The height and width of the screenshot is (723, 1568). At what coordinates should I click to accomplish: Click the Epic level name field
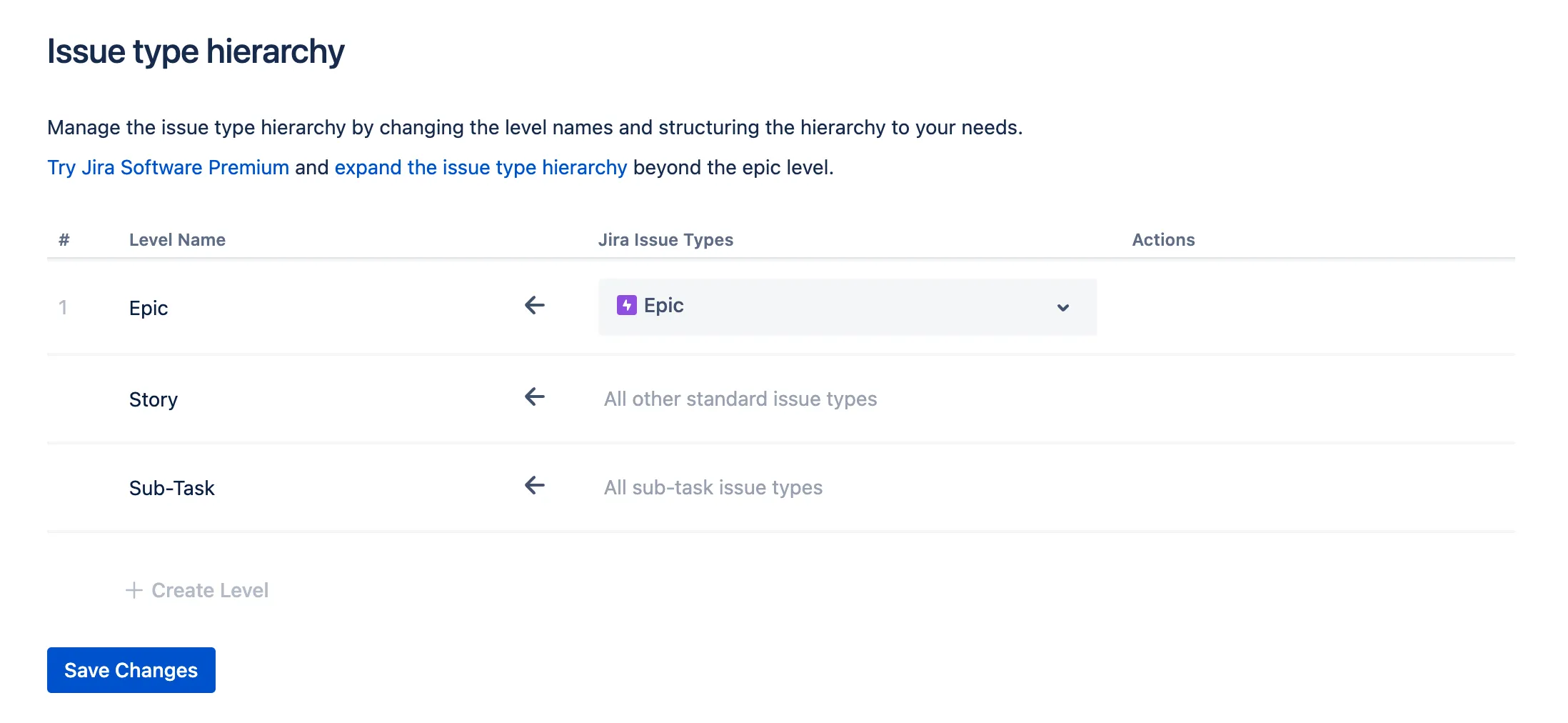tap(149, 308)
